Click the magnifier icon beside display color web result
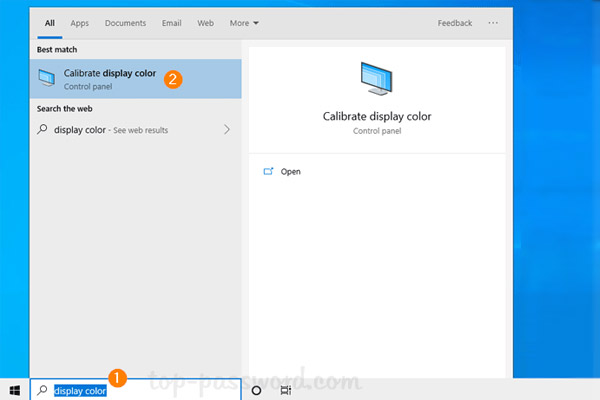The height and width of the screenshot is (400, 600). pos(42,129)
